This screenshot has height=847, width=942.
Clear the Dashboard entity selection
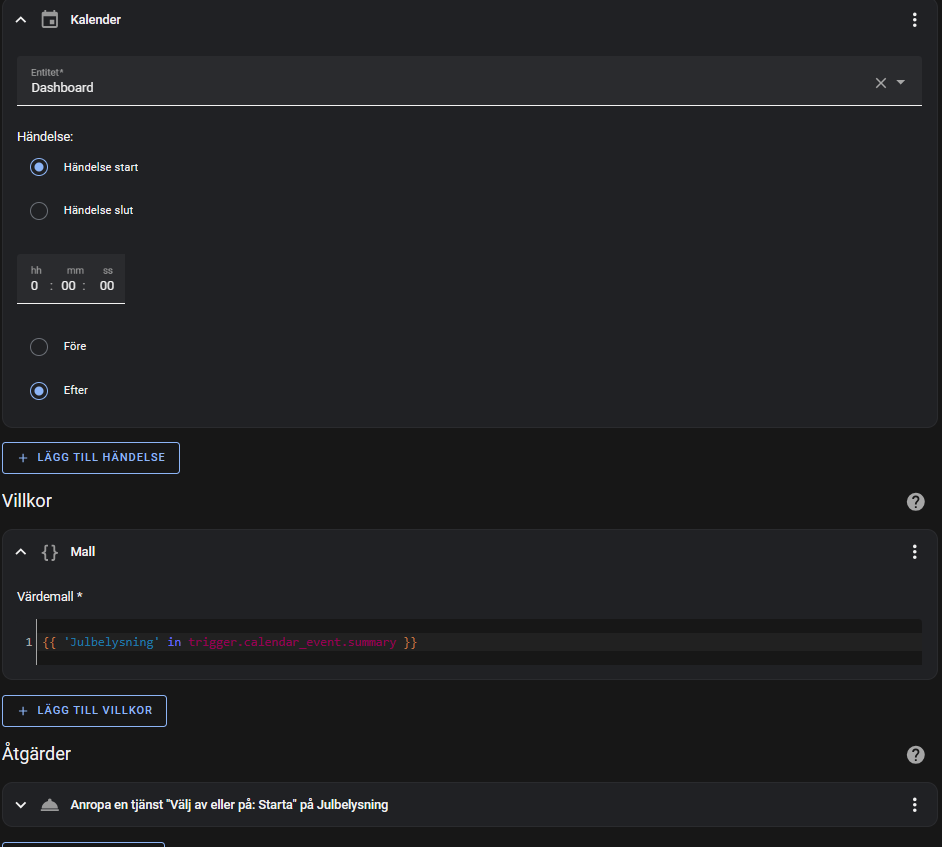click(x=881, y=83)
